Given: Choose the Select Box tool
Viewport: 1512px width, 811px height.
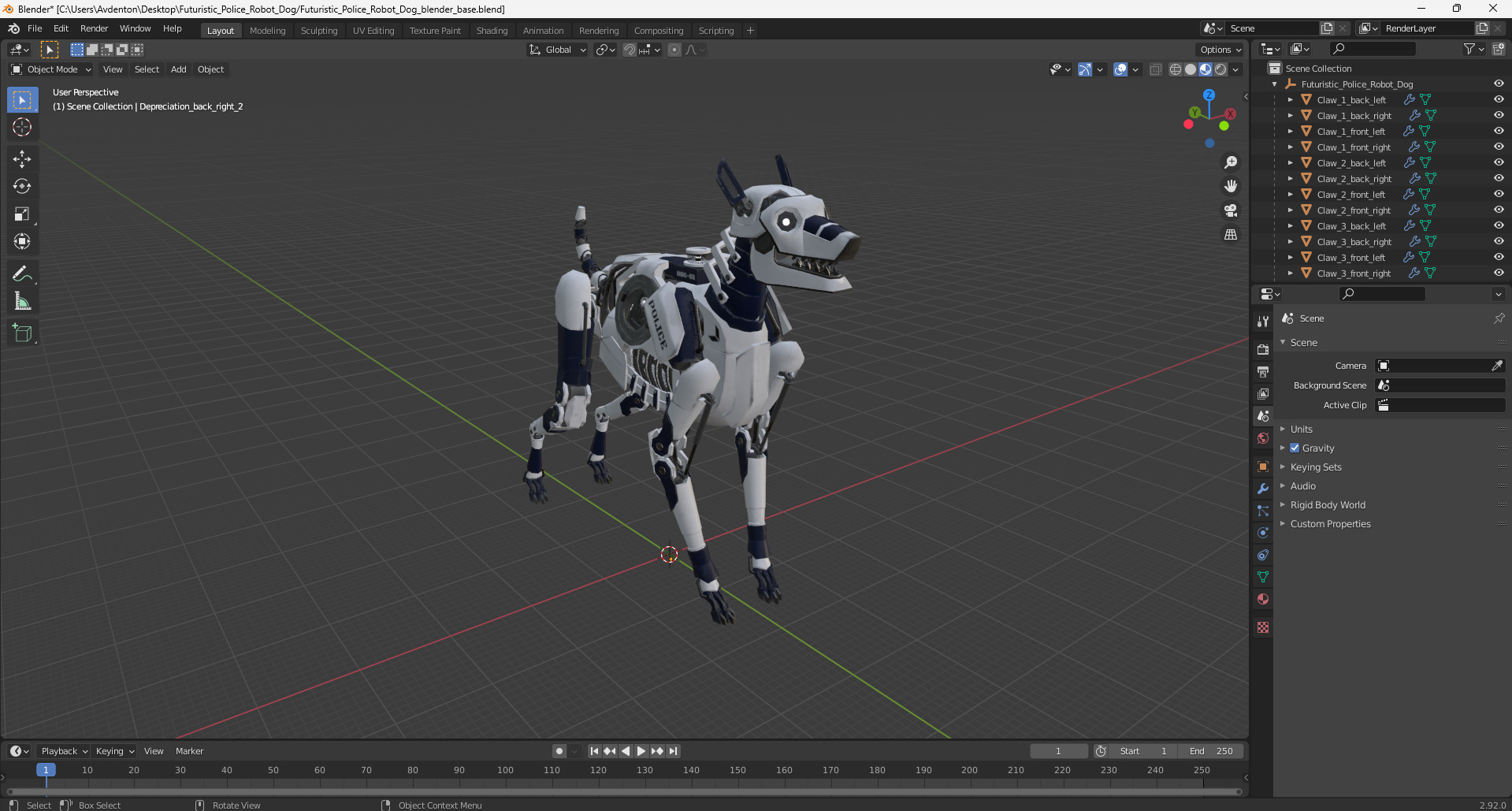Looking at the screenshot, I should coord(22,100).
